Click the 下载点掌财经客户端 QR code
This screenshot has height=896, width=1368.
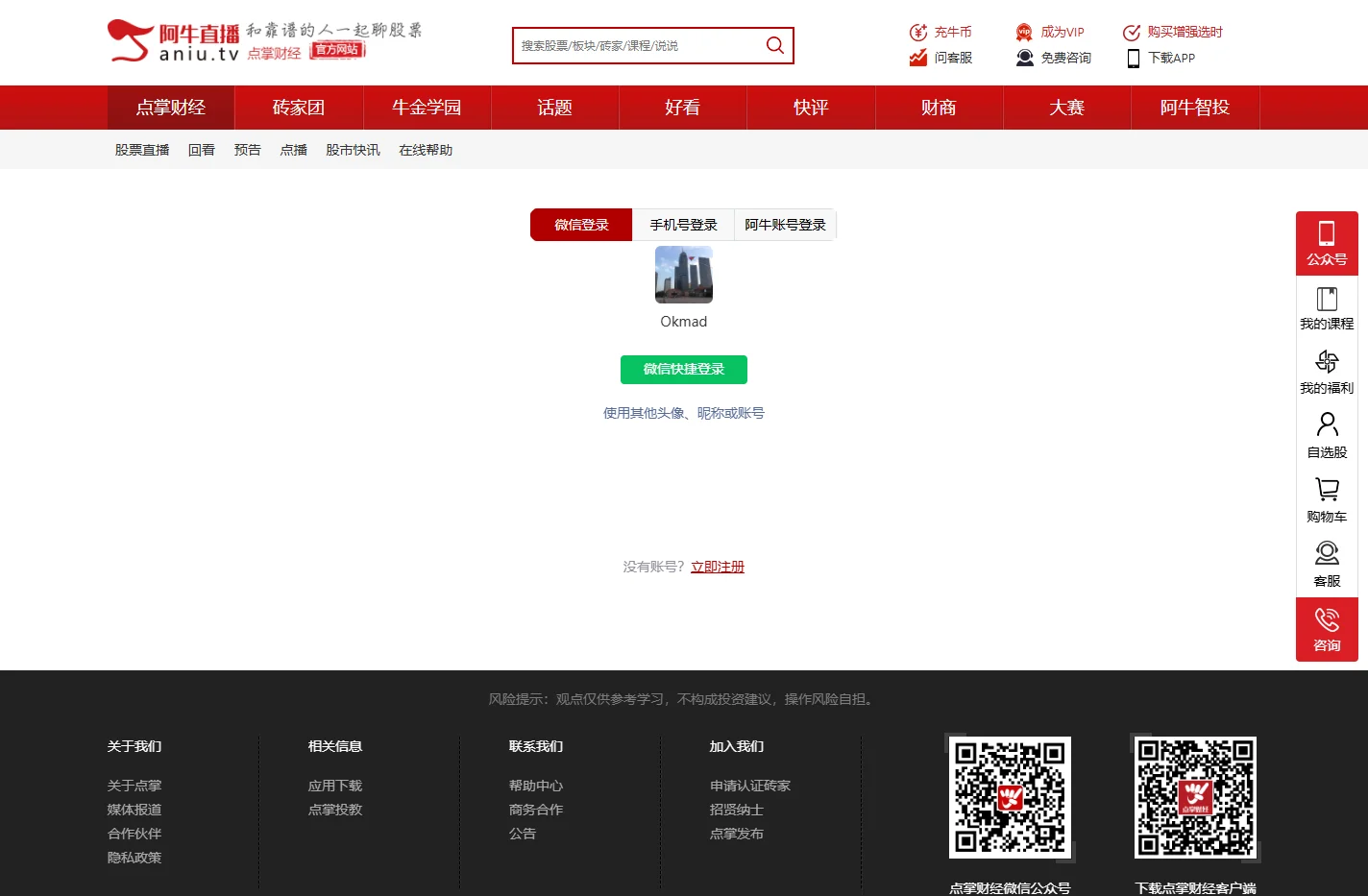point(1195,797)
